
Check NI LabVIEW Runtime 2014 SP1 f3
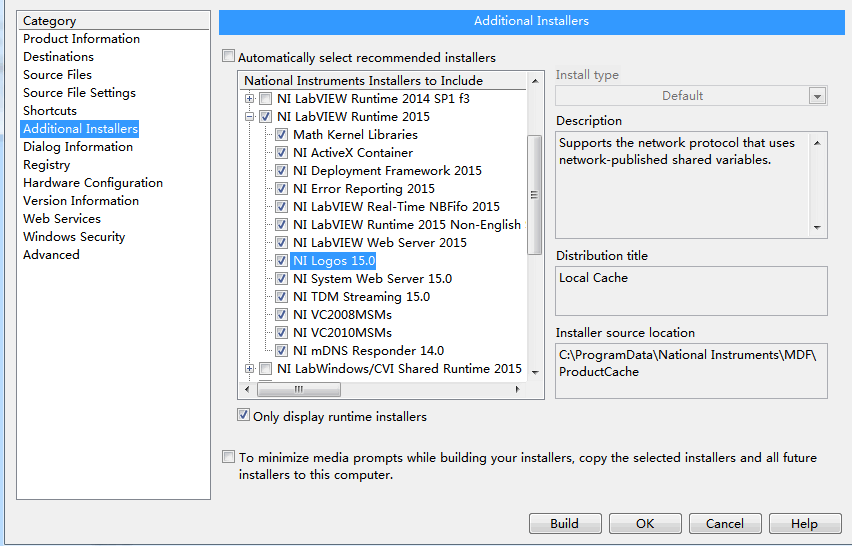(x=266, y=98)
